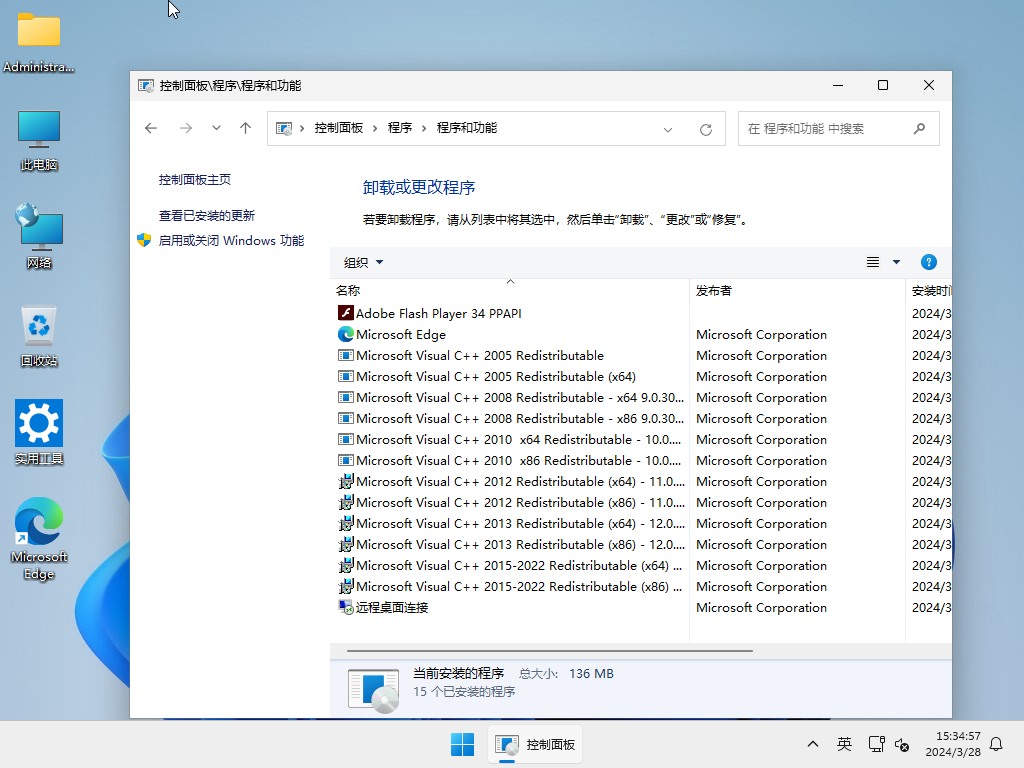The height and width of the screenshot is (768, 1024).
Task: Click 控制面板 breadcrumb segment
Action: [x=338, y=128]
